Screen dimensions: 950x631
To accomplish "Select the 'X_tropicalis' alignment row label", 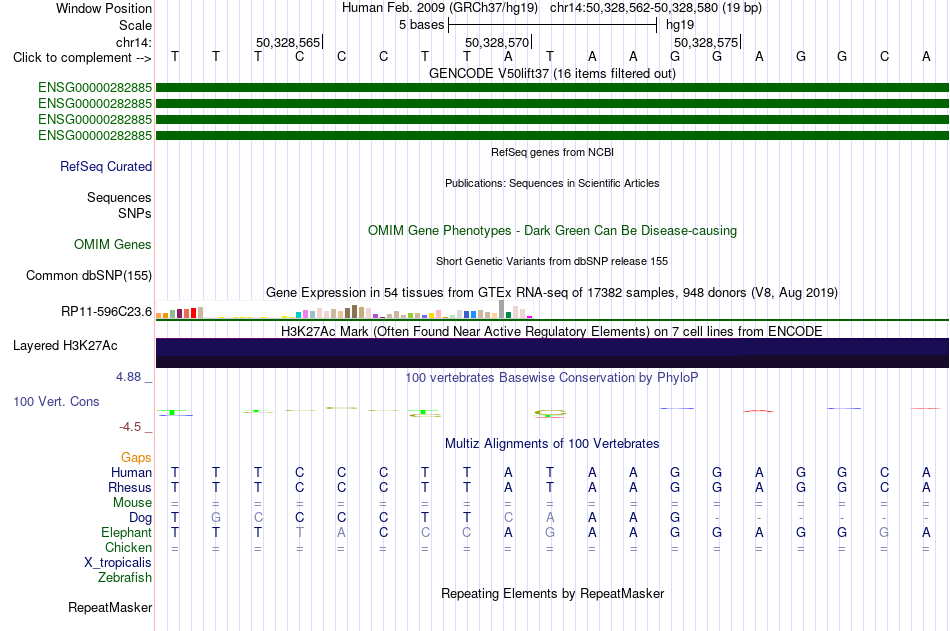I will [x=118, y=563].
